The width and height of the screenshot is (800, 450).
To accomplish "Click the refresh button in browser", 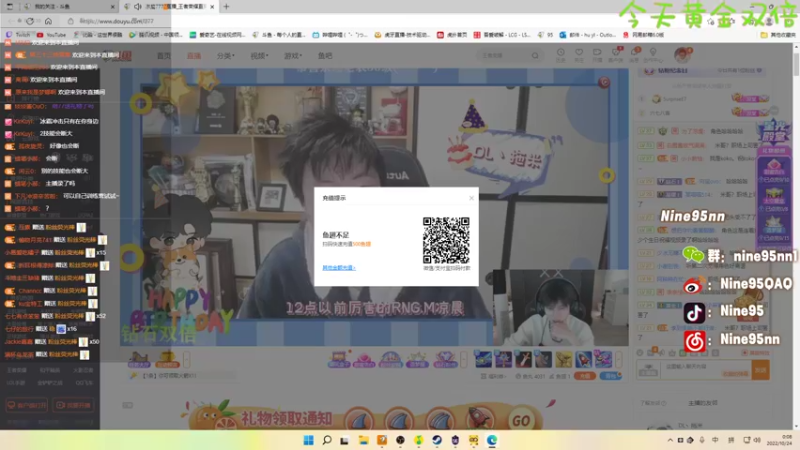I will (30, 21).
